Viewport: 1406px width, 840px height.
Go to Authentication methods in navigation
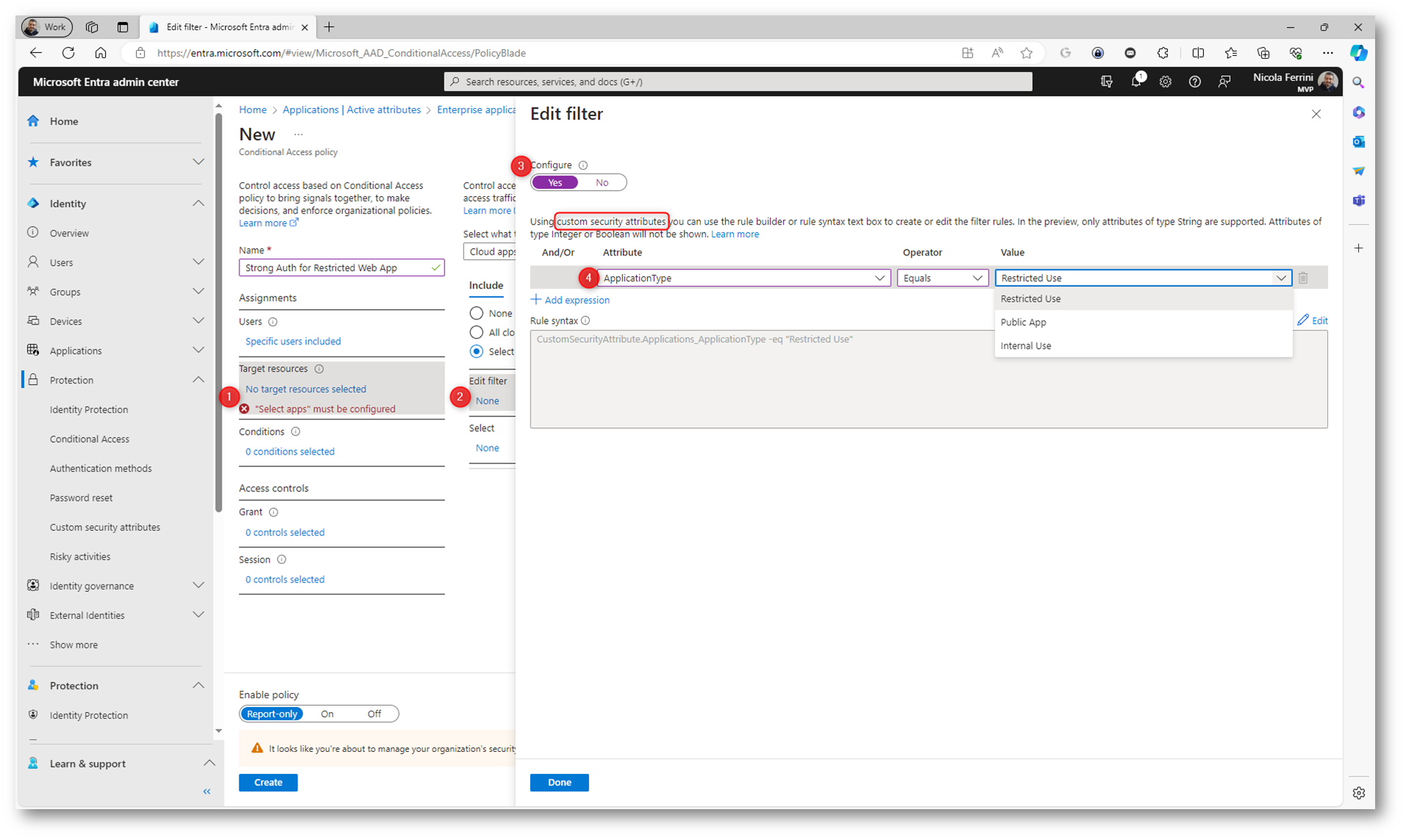(101, 468)
